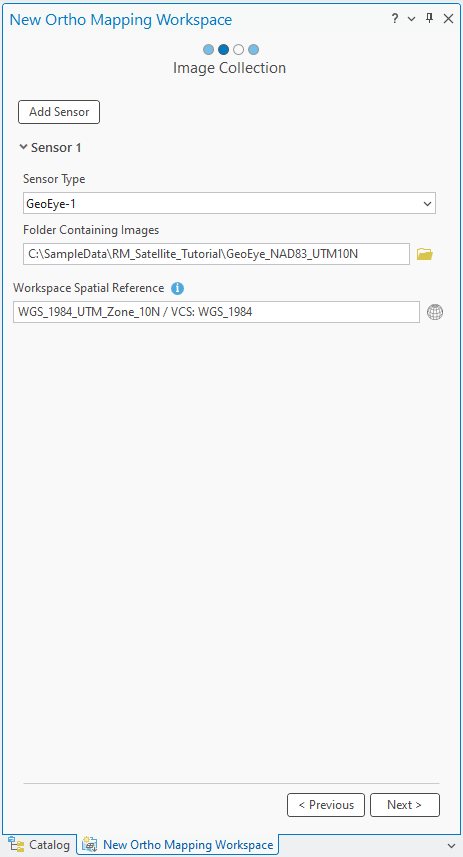
Task: Go to first wizard step dot
Action: [x=208, y=50]
